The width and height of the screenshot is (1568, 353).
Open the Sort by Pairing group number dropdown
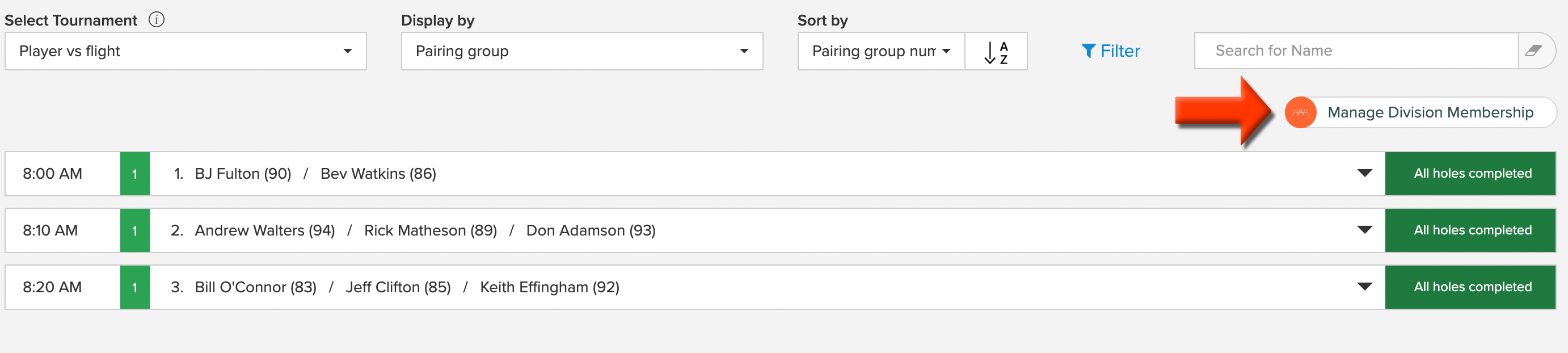pos(881,52)
